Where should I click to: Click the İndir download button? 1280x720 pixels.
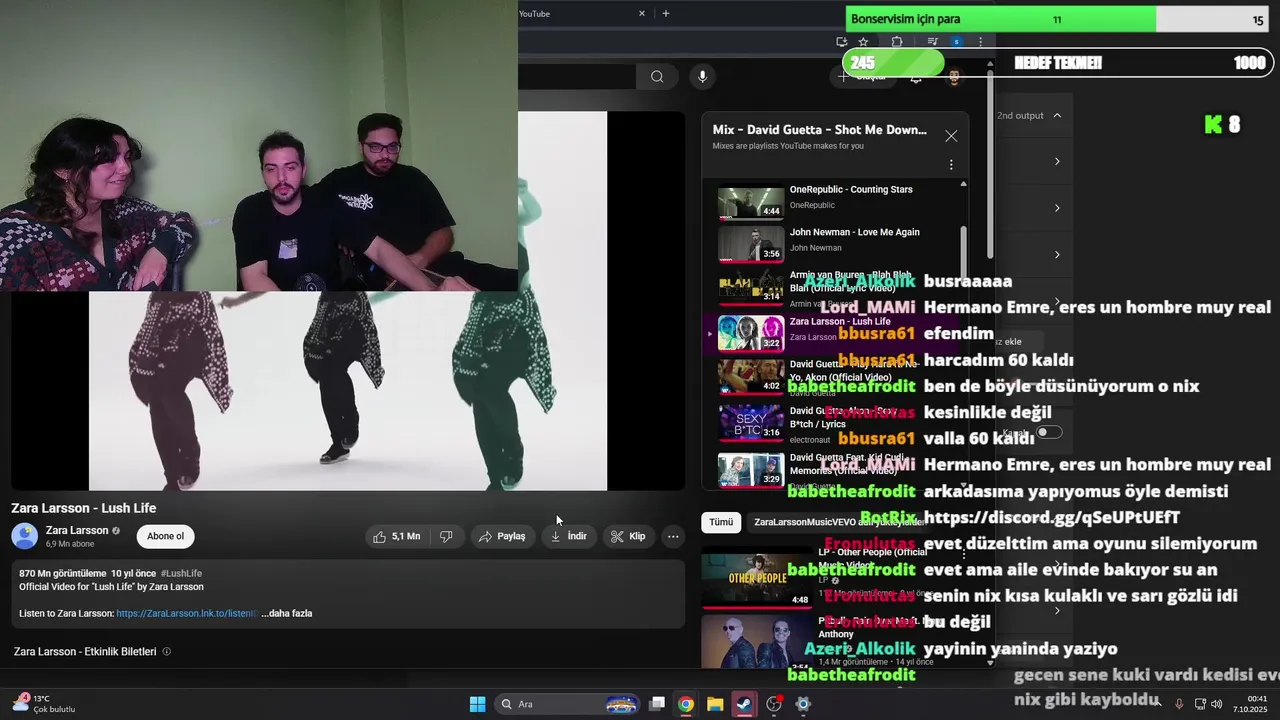coord(569,536)
